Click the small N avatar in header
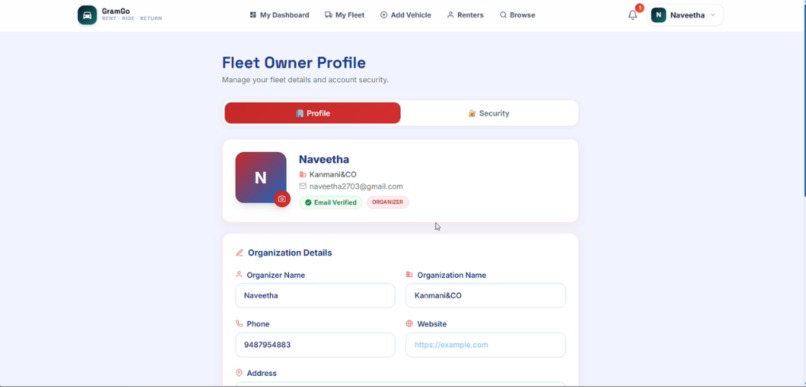 point(658,15)
